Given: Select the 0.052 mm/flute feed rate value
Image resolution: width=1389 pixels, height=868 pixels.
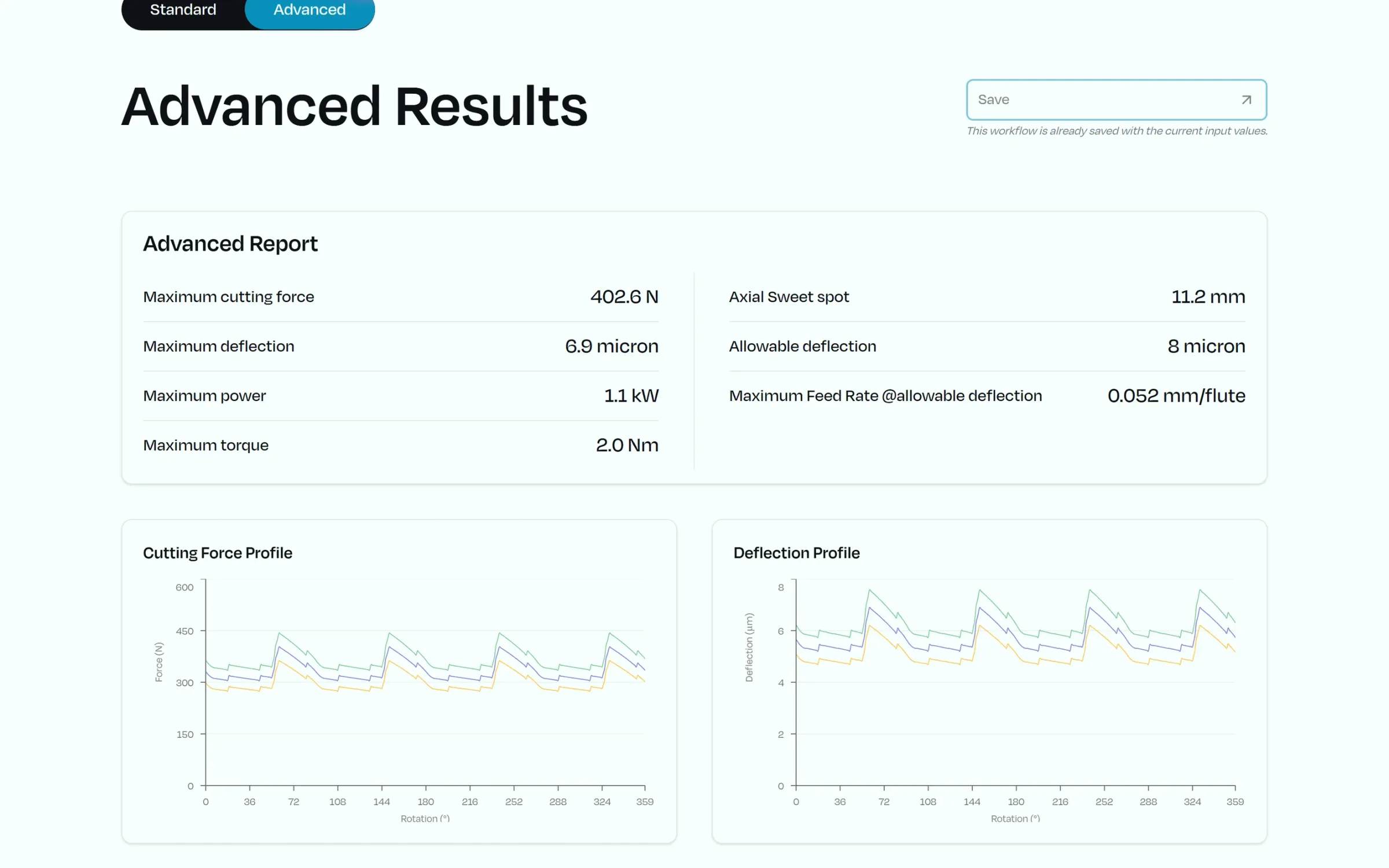Looking at the screenshot, I should [x=1177, y=396].
